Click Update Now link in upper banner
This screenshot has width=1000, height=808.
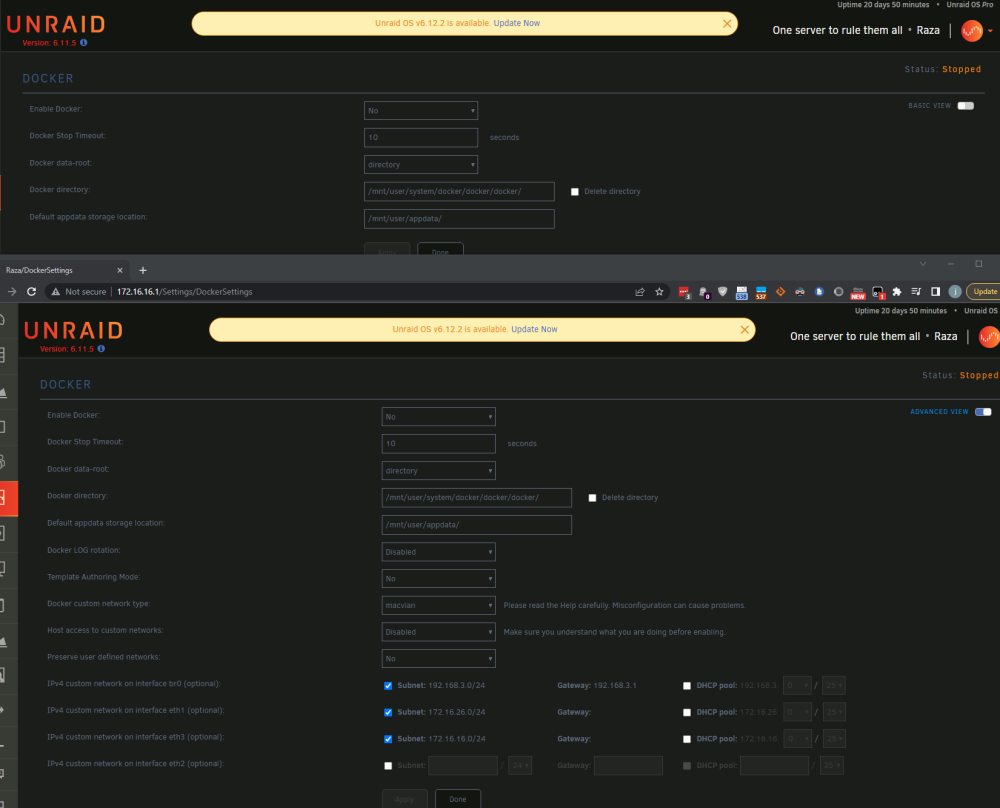[517, 24]
